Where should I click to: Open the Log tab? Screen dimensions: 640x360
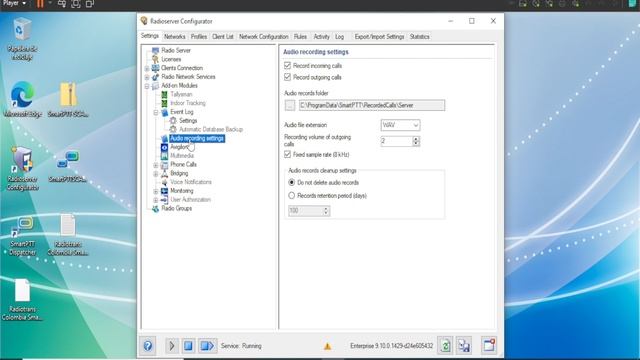pyautogui.click(x=340, y=37)
